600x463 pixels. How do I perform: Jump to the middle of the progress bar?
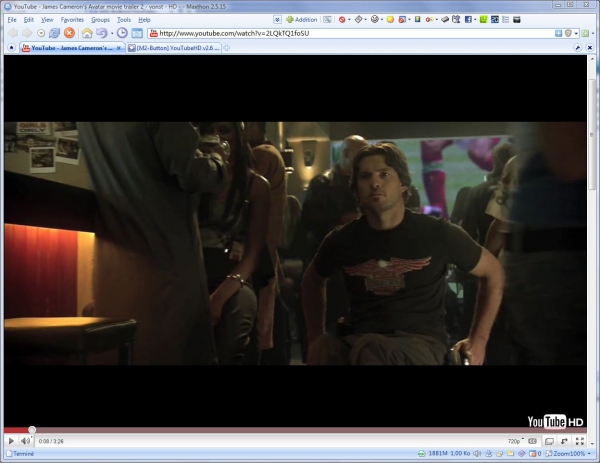point(295,430)
